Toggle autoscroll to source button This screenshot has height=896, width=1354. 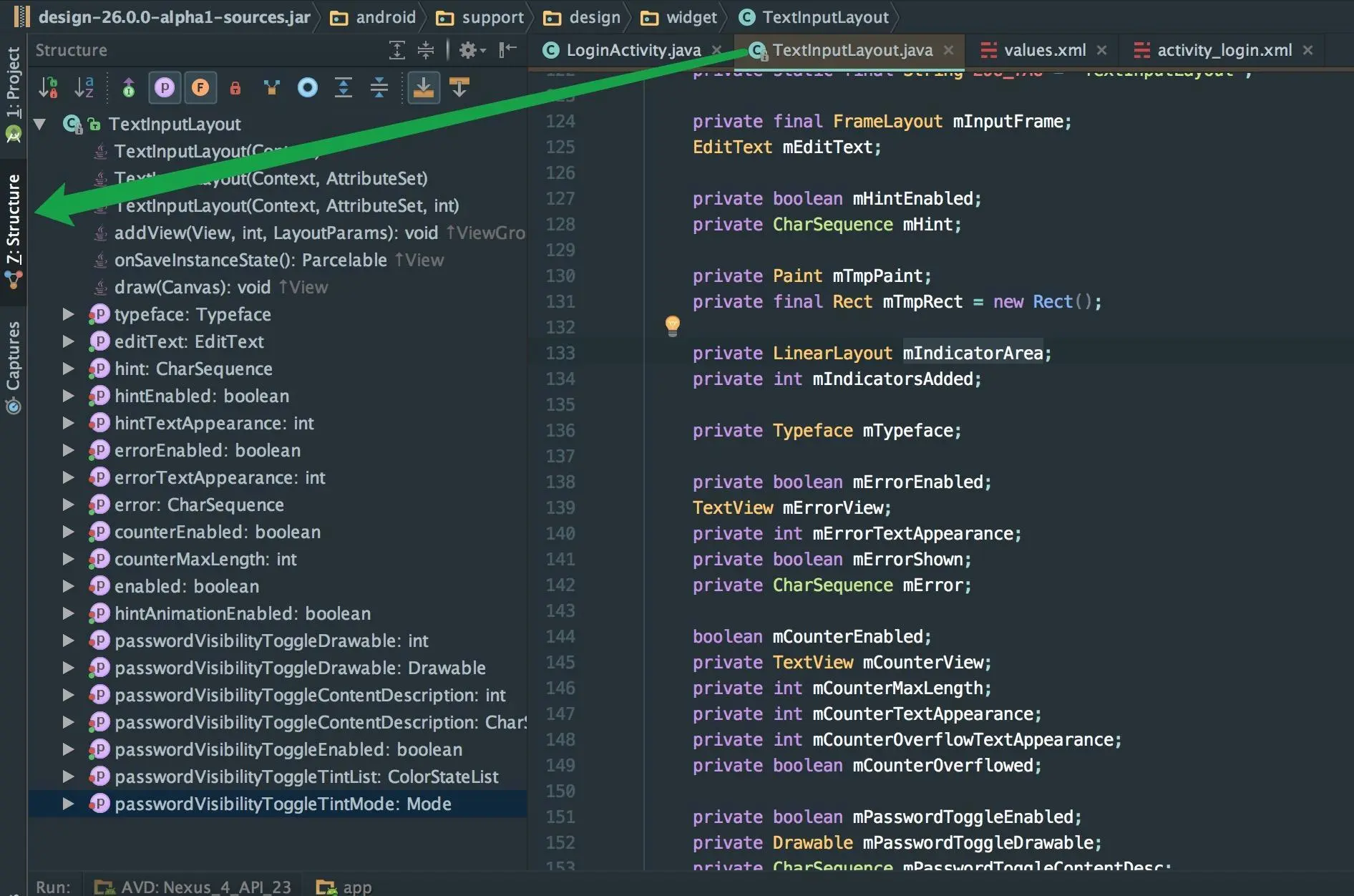tap(424, 87)
